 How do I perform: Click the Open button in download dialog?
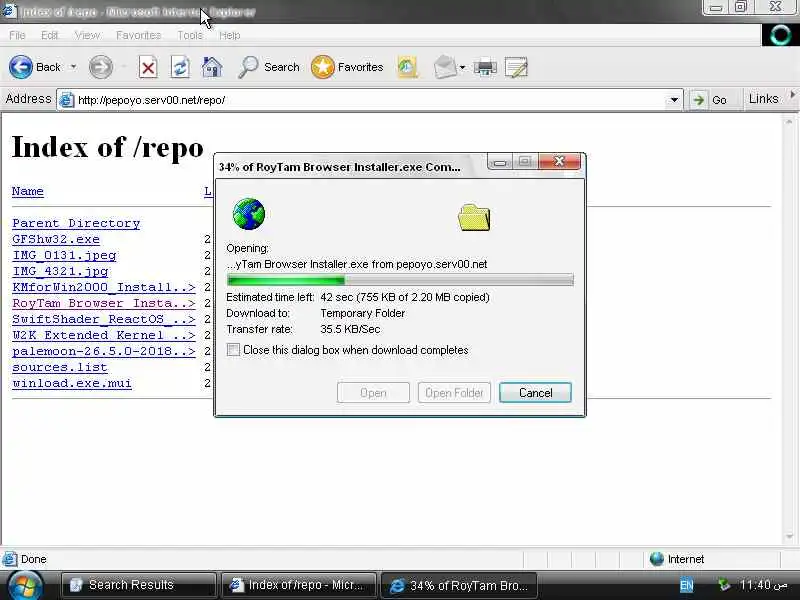click(x=373, y=392)
